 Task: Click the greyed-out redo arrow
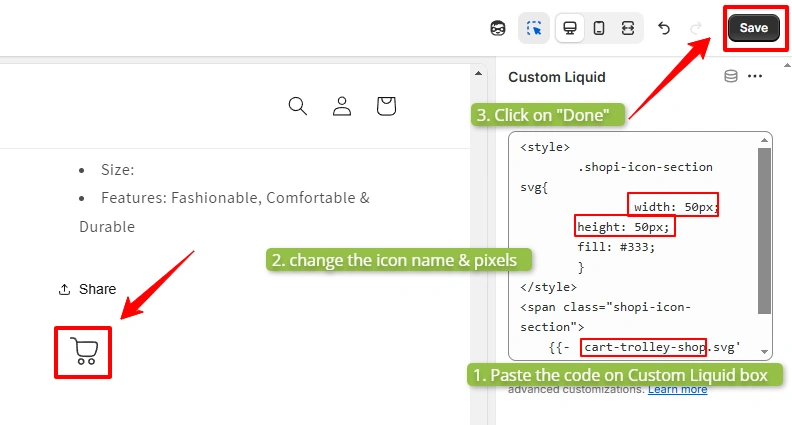(x=696, y=28)
